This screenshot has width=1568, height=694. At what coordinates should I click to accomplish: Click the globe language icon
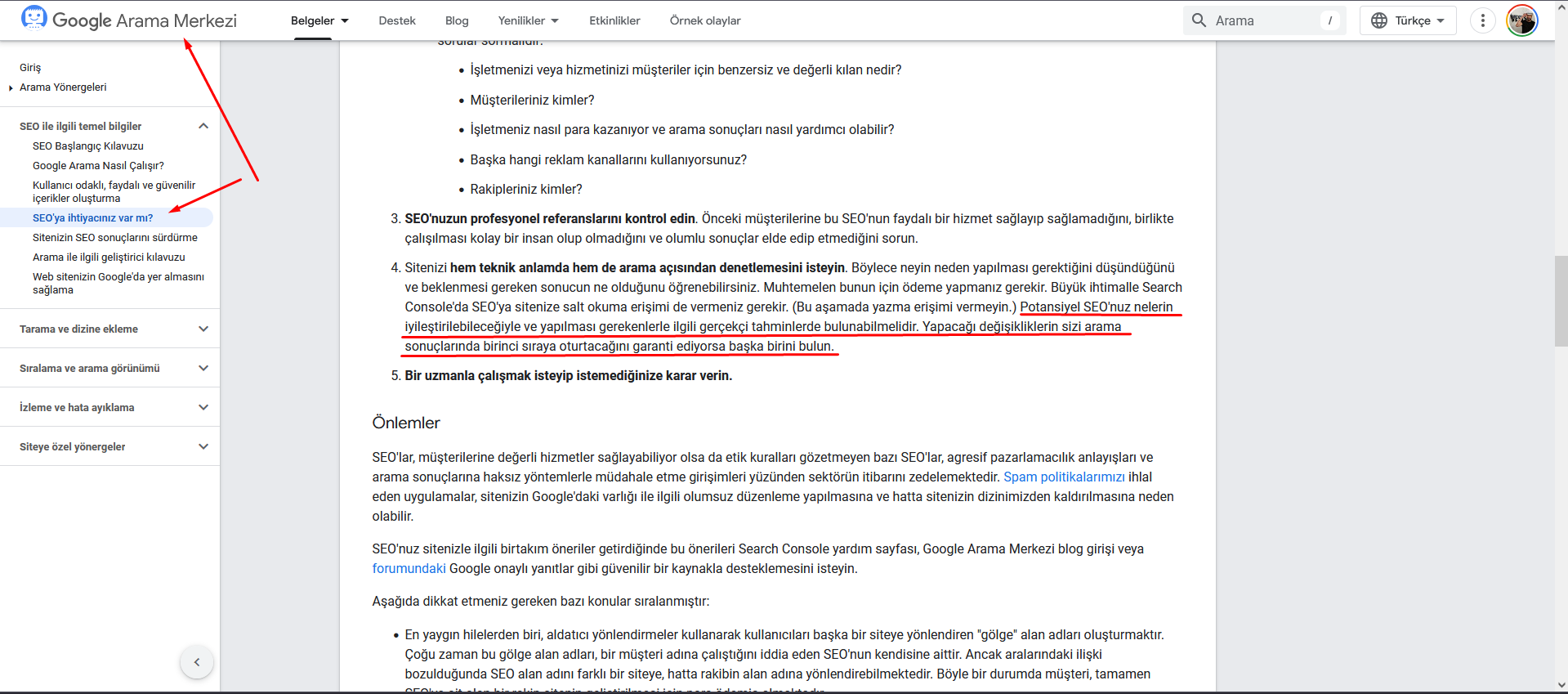click(1379, 20)
